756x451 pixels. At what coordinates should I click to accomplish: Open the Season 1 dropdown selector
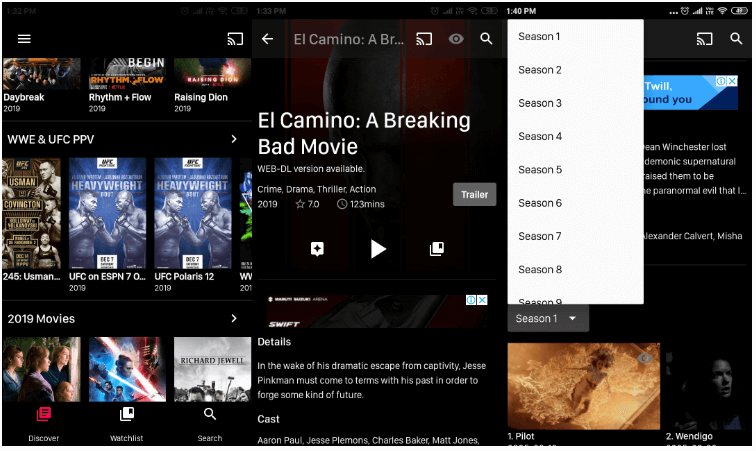tap(548, 319)
